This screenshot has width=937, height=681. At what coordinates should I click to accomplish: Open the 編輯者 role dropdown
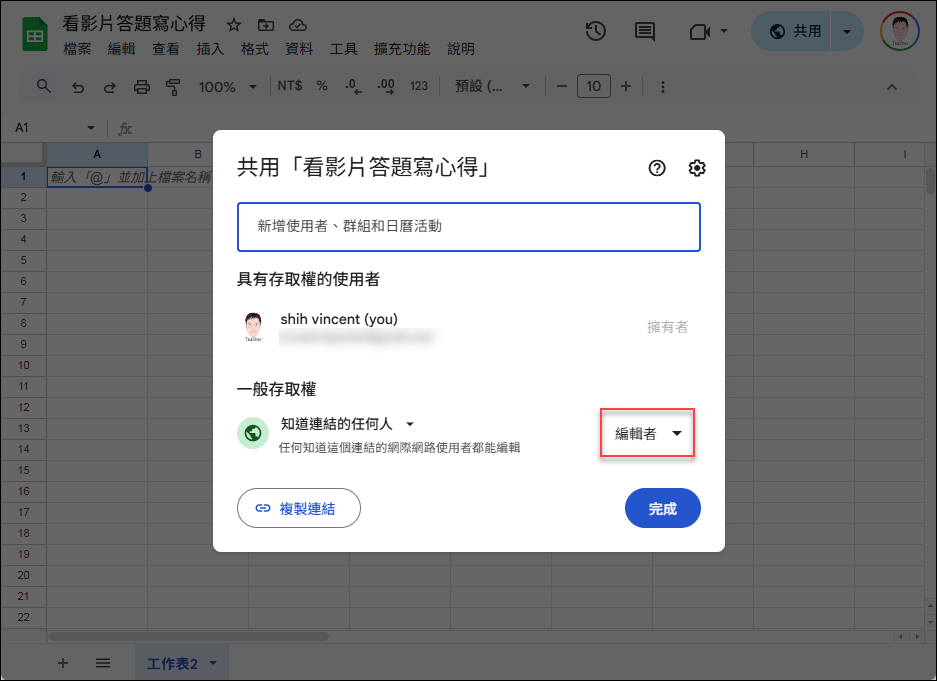click(x=648, y=434)
